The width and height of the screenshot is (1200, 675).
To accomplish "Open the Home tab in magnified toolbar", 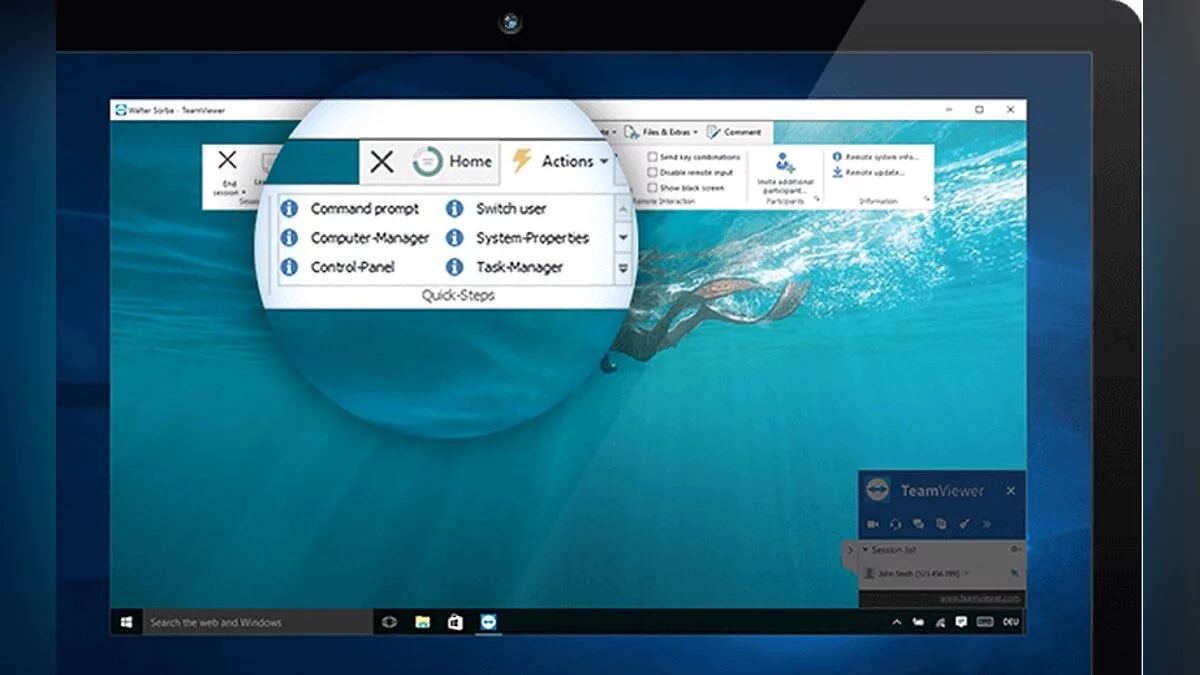I will 452,161.
